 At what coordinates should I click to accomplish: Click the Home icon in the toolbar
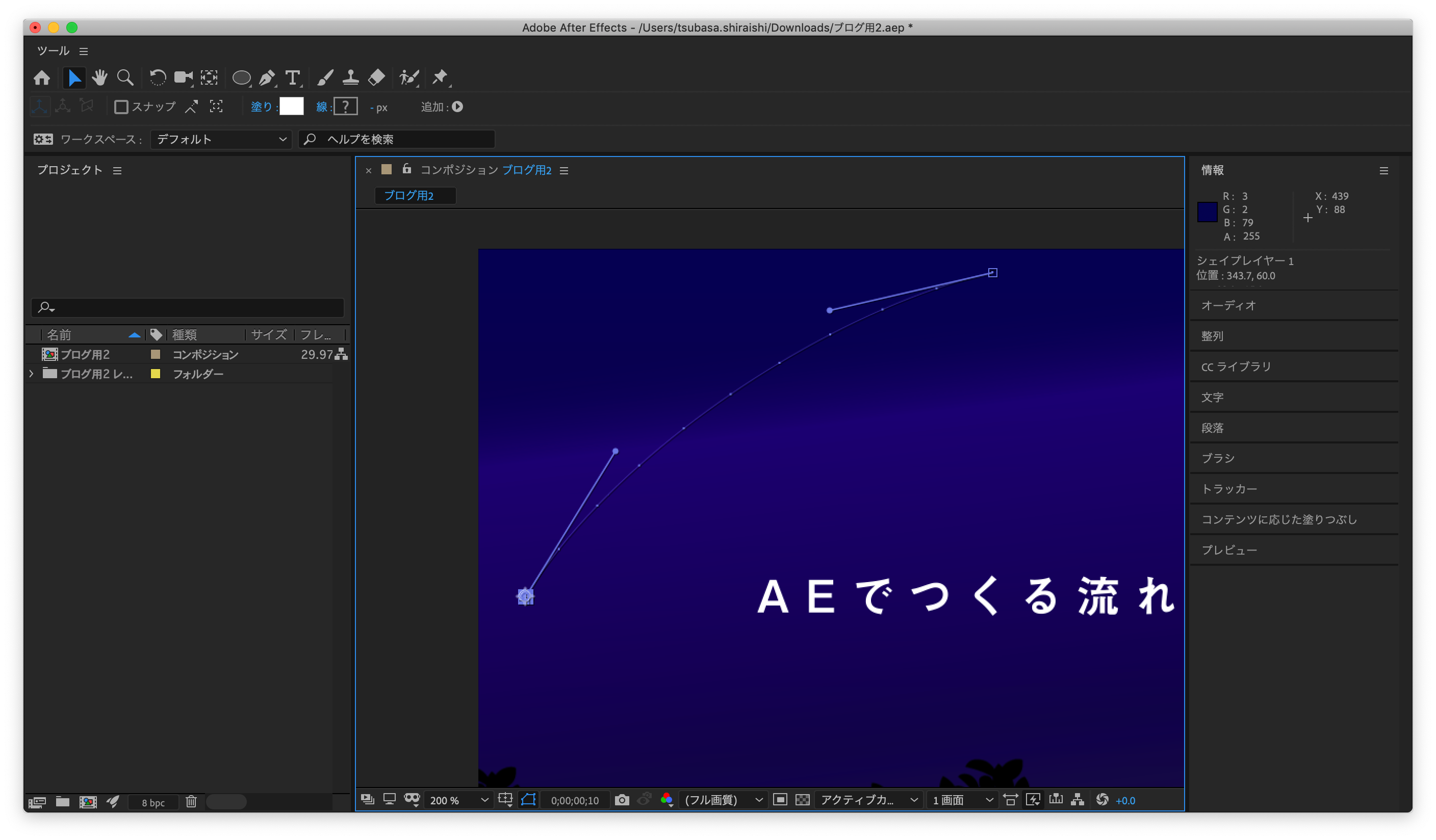click(42, 77)
